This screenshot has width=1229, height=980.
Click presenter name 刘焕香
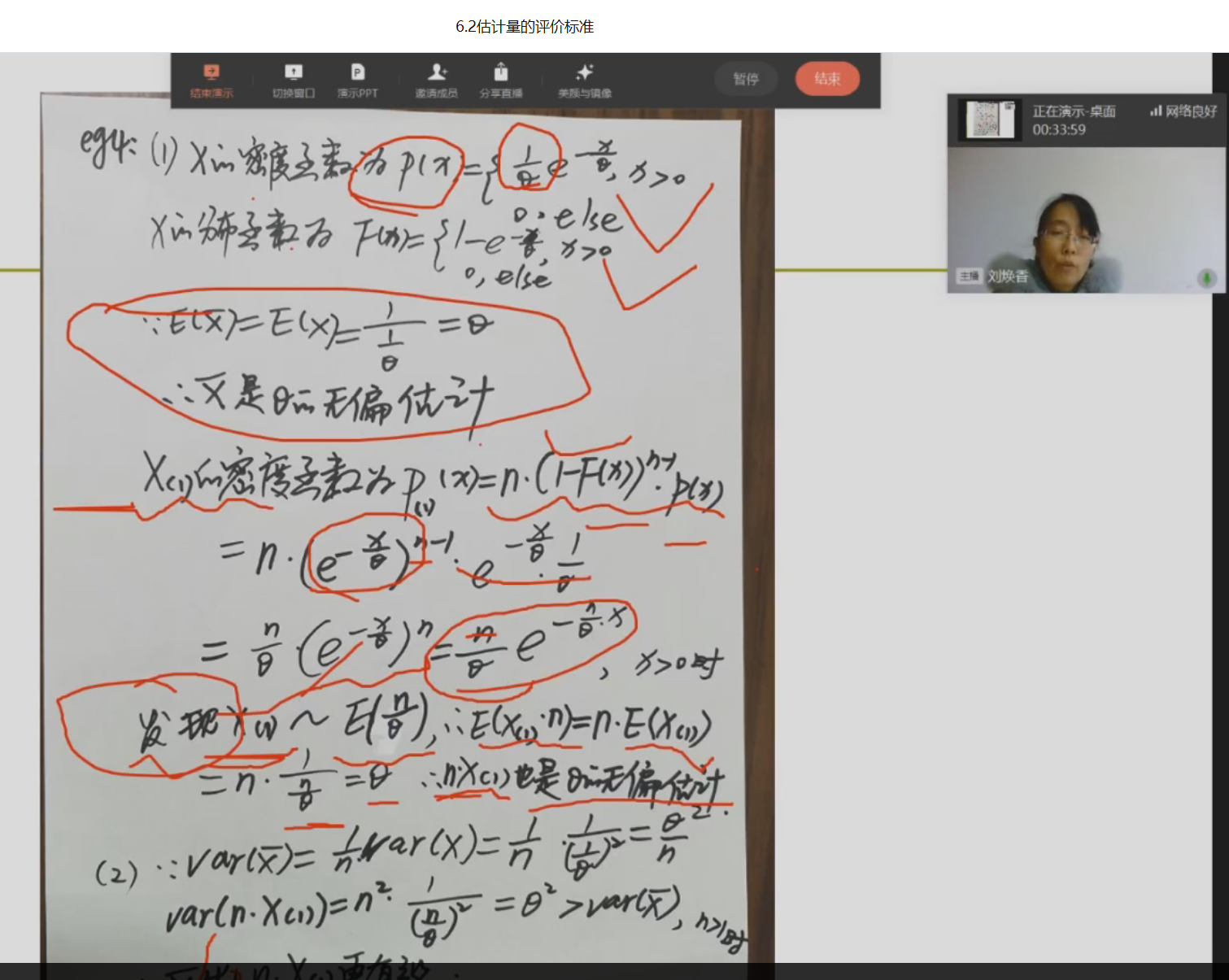[1008, 277]
